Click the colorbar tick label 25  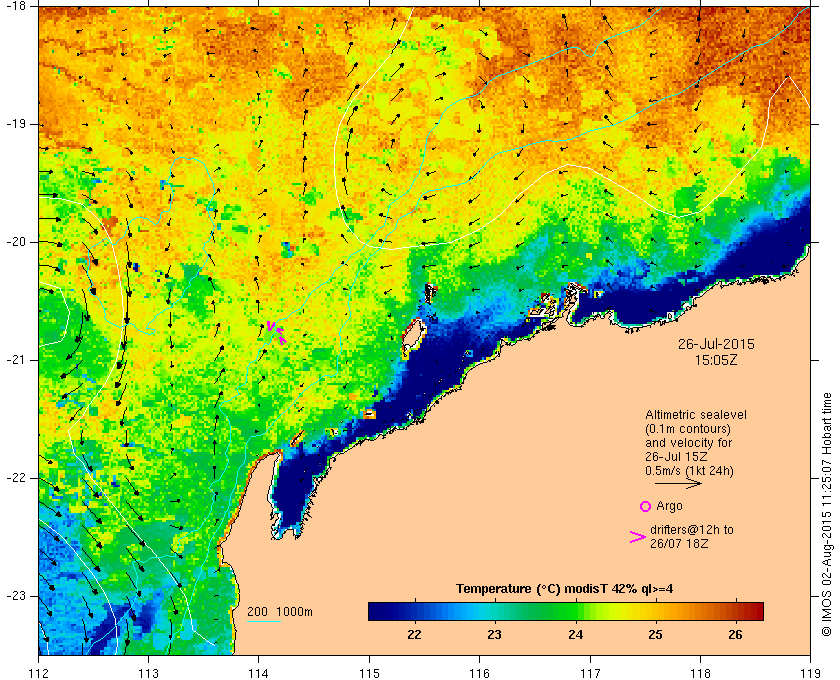[x=655, y=634]
